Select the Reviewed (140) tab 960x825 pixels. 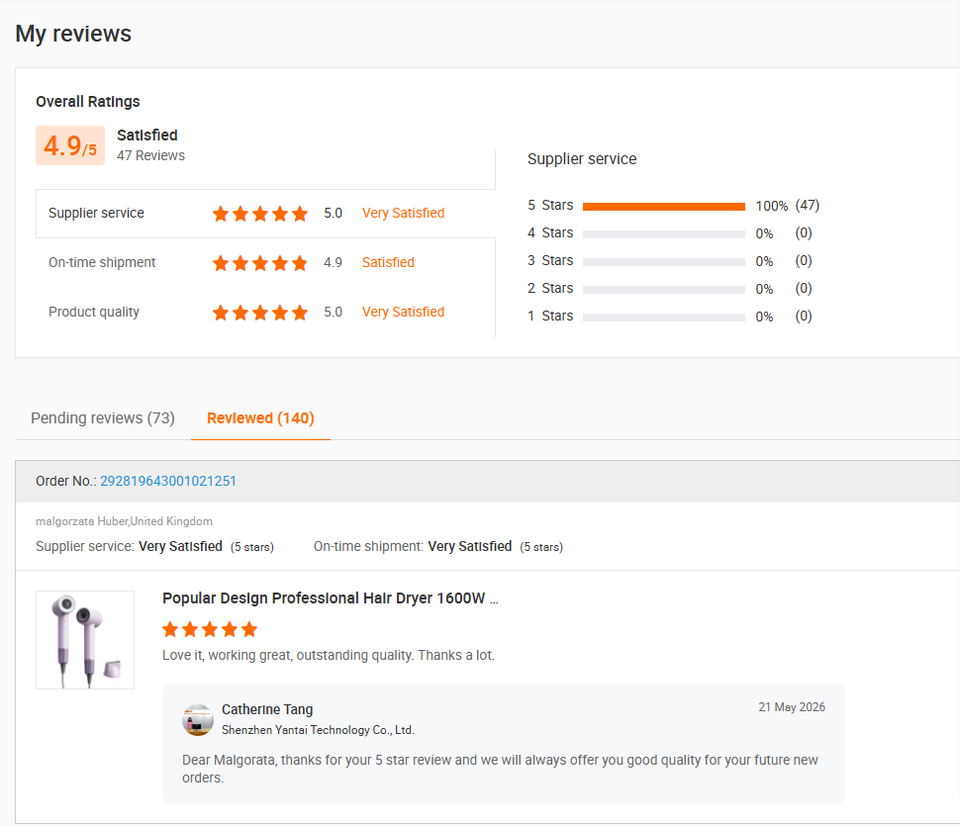[x=260, y=418]
